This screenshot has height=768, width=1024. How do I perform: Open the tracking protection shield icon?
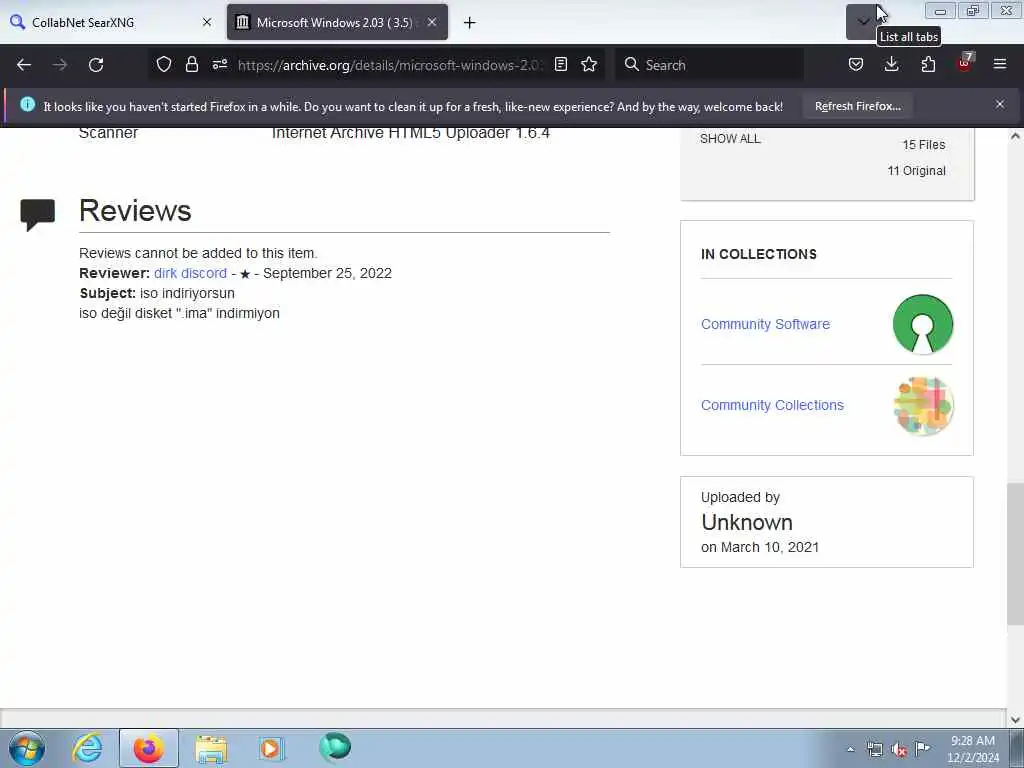point(164,65)
